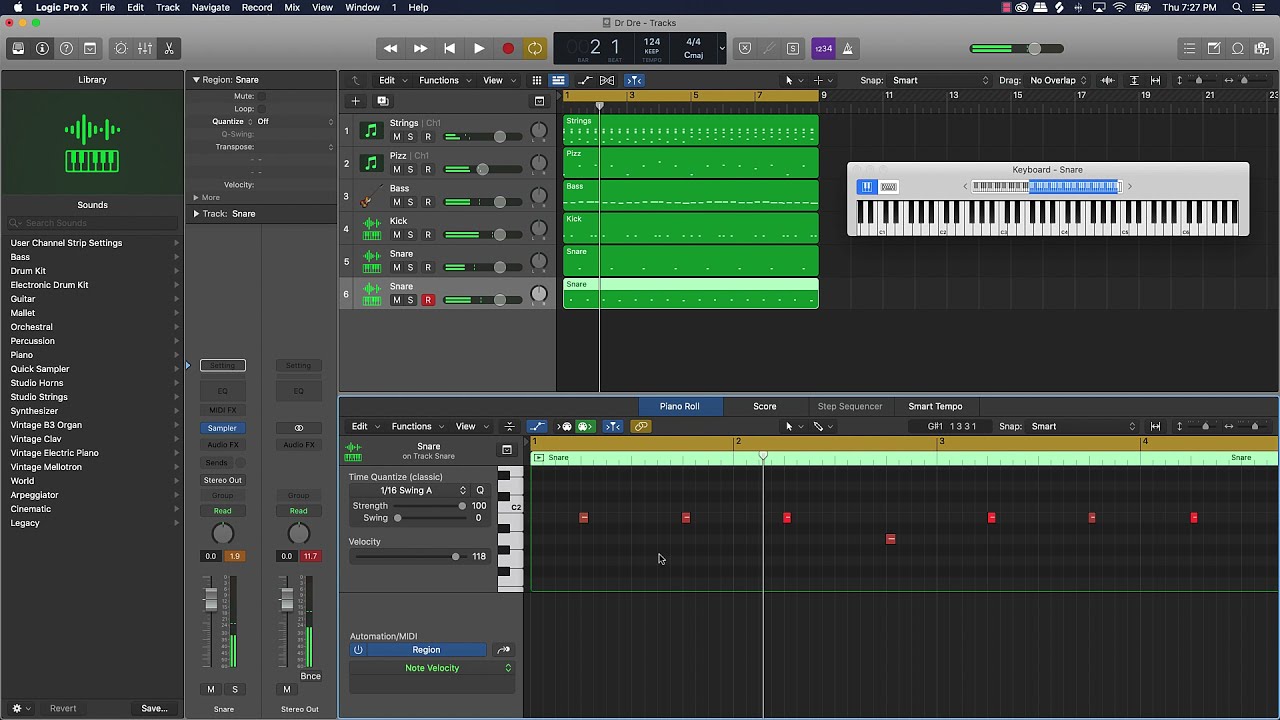Open the Mix menu in menu bar
1280x720 pixels.
(292, 7)
